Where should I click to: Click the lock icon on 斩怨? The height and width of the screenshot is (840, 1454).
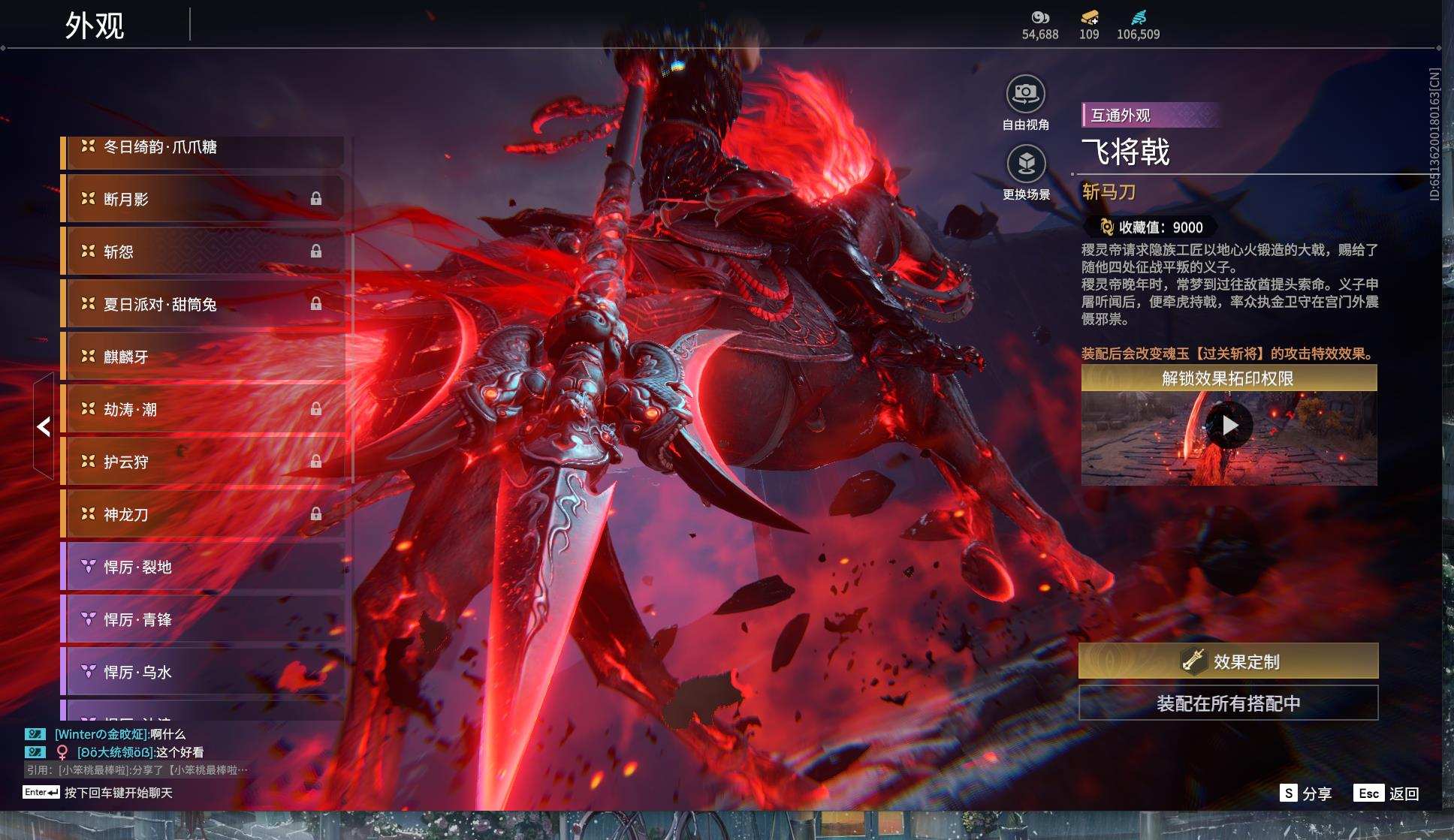click(316, 251)
